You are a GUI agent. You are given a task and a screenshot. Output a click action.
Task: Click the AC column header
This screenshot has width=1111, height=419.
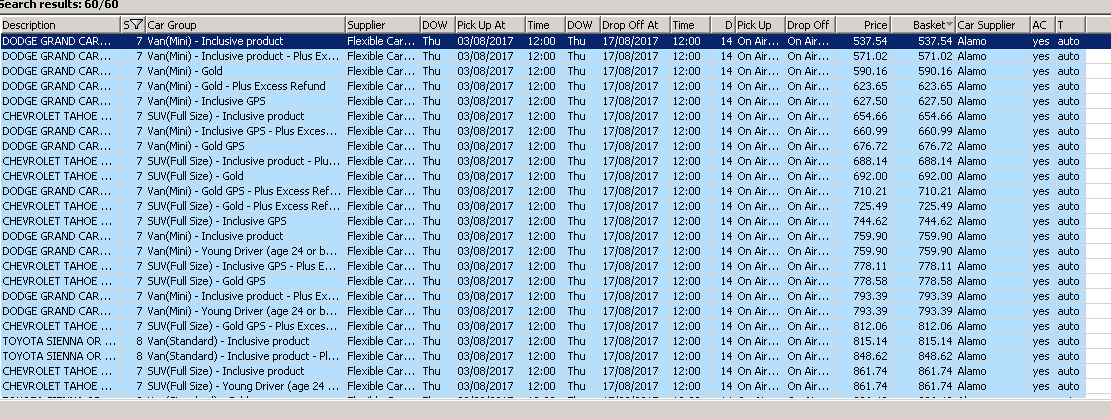(1043, 26)
